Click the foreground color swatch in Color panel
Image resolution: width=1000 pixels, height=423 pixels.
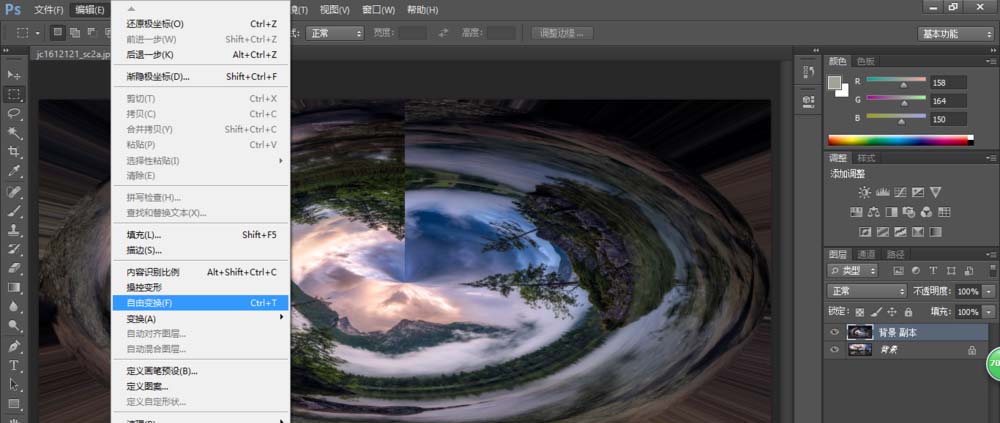[x=835, y=83]
